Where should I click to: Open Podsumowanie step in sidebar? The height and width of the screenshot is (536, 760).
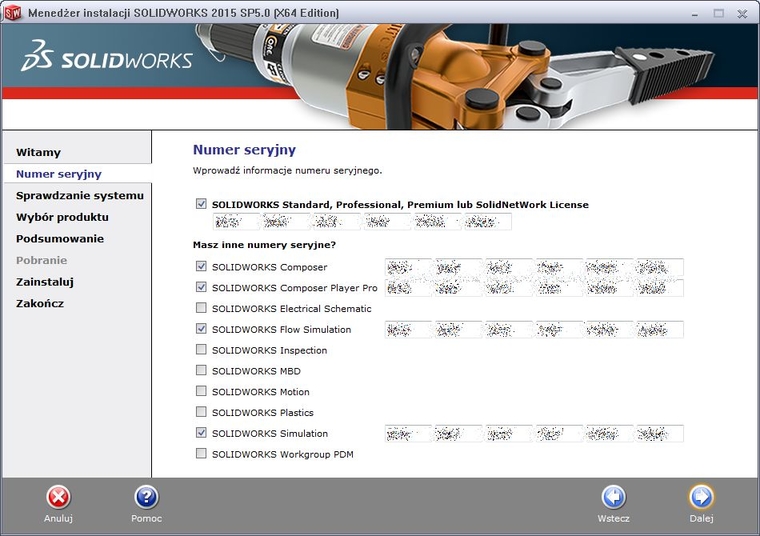[x=60, y=238]
